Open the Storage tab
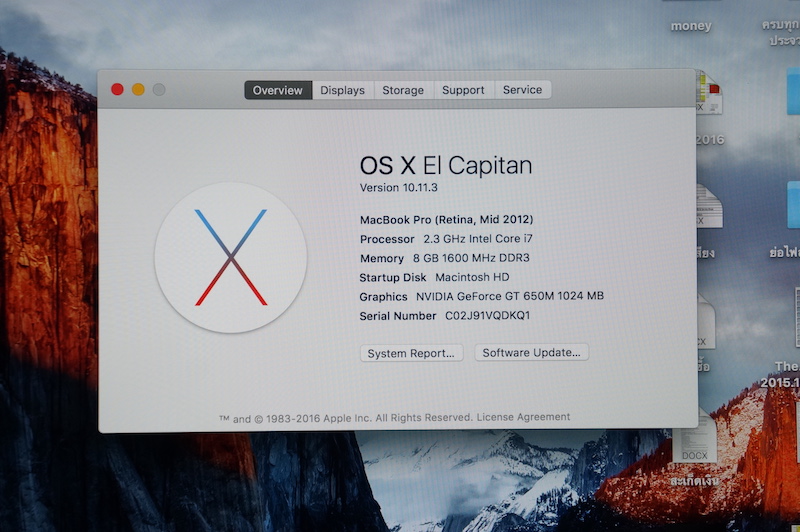The height and width of the screenshot is (532, 800). (403, 90)
